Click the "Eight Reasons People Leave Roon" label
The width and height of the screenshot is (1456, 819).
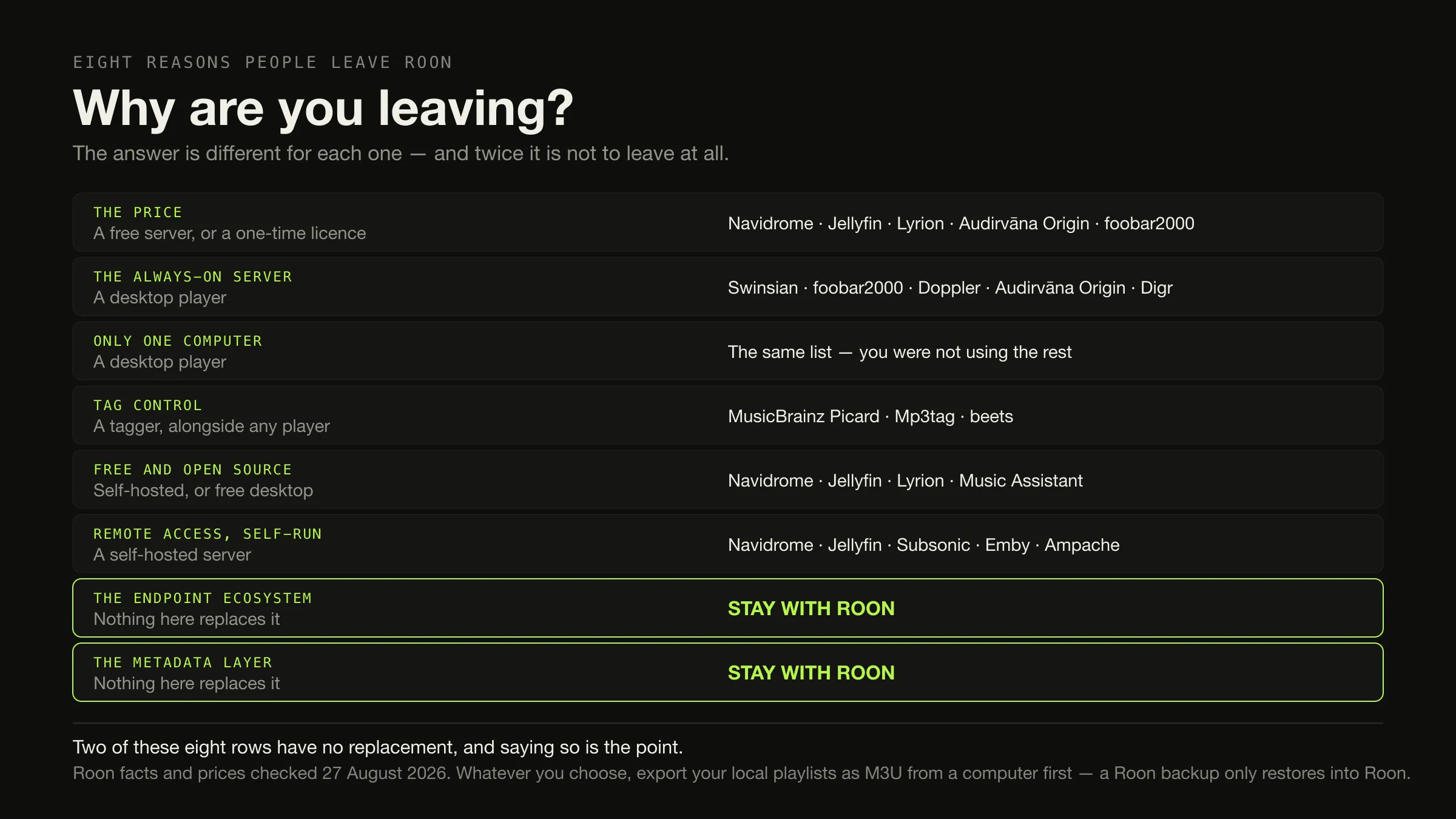click(x=263, y=62)
